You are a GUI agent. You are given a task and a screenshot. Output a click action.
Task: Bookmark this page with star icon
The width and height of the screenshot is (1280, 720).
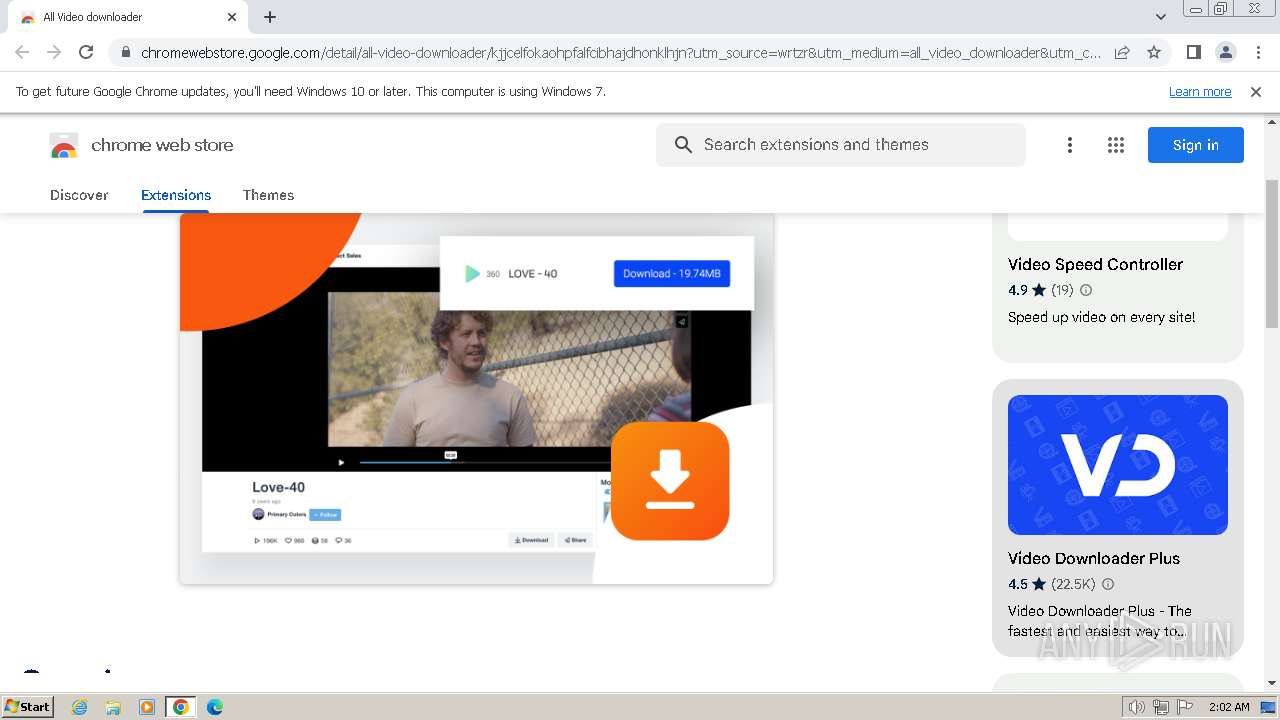click(1154, 52)
